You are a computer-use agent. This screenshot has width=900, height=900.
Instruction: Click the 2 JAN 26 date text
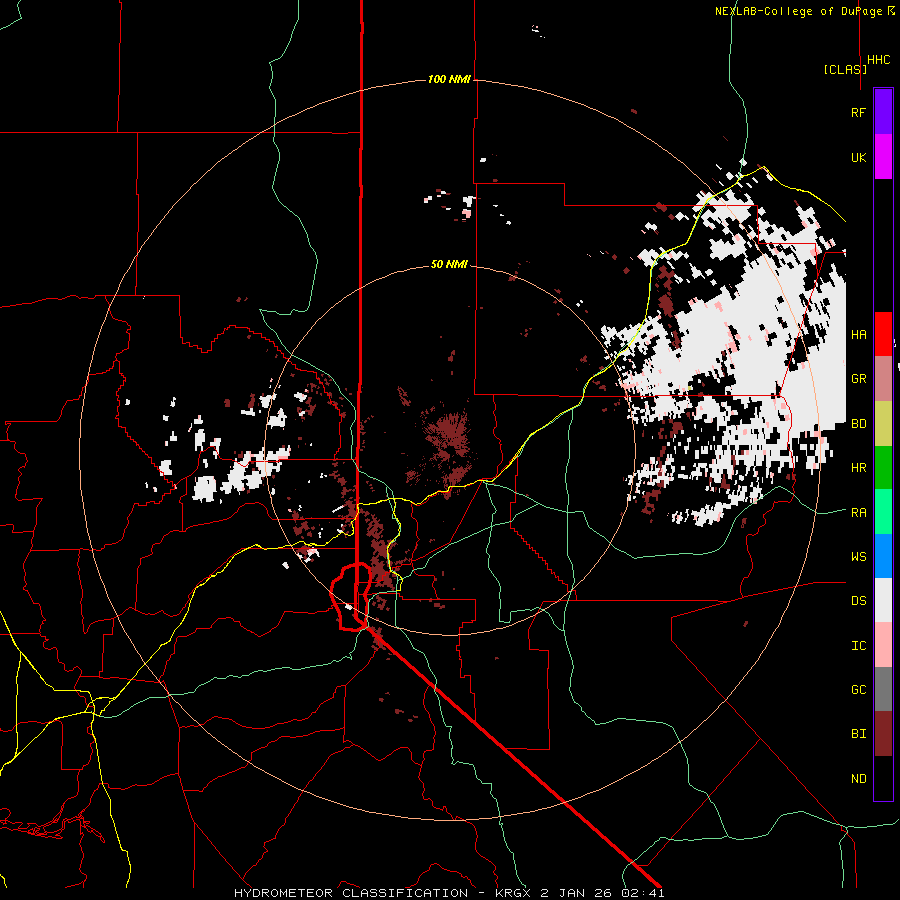coord(578,893)
